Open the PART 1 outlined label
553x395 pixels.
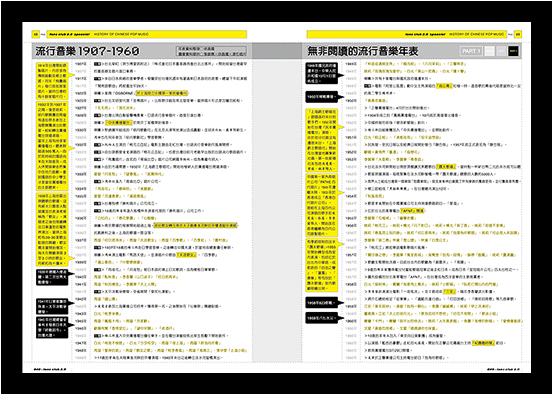coord(471,51)
